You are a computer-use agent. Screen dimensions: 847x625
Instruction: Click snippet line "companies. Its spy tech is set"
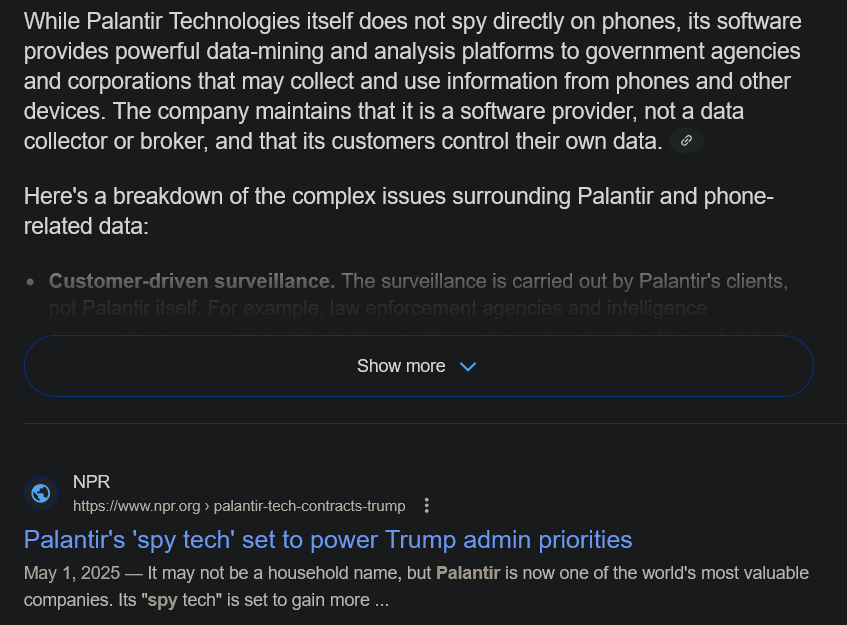click(206, 601)
